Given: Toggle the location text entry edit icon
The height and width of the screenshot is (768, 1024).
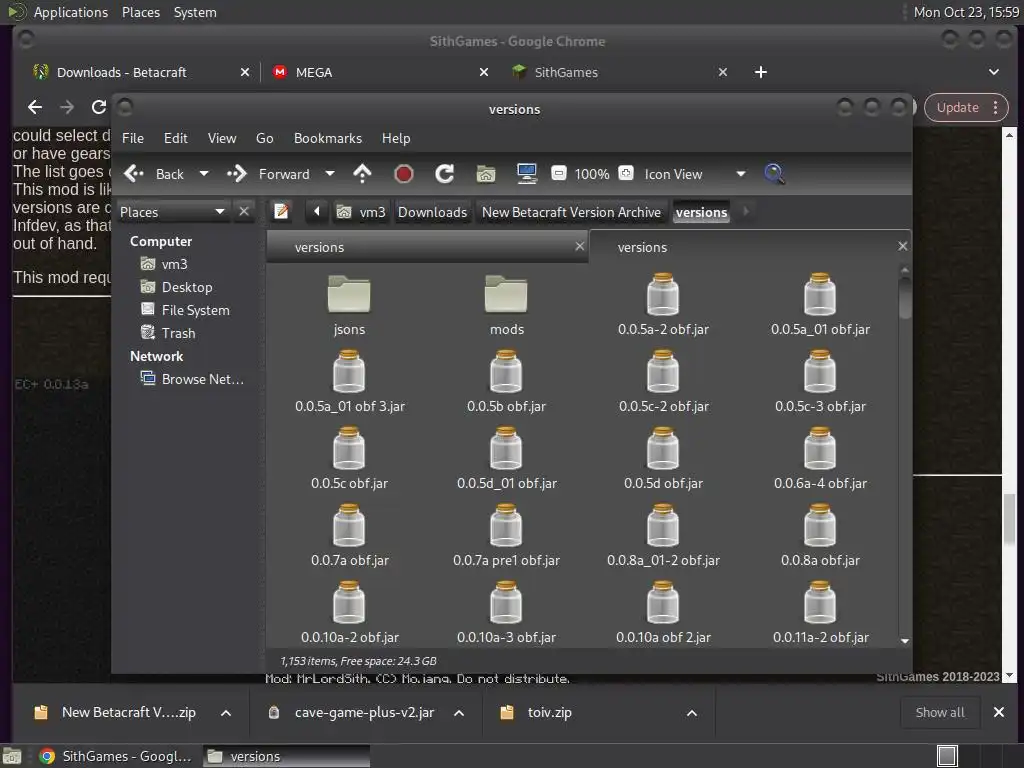Looking at the screenshot, I should pyautogui.click(x=282, y=212).
